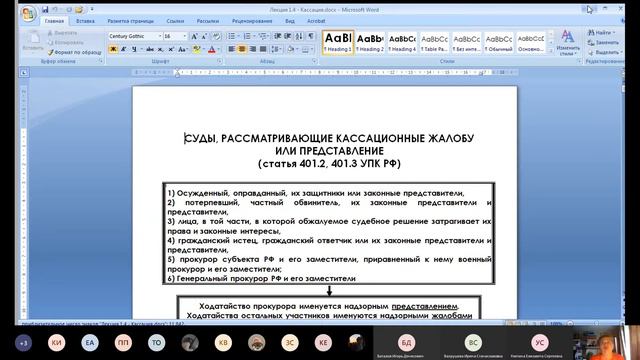This screenshot has height=360, width=640.
Task: Open the Разметка страницы tab
Action: click(131, 21)
